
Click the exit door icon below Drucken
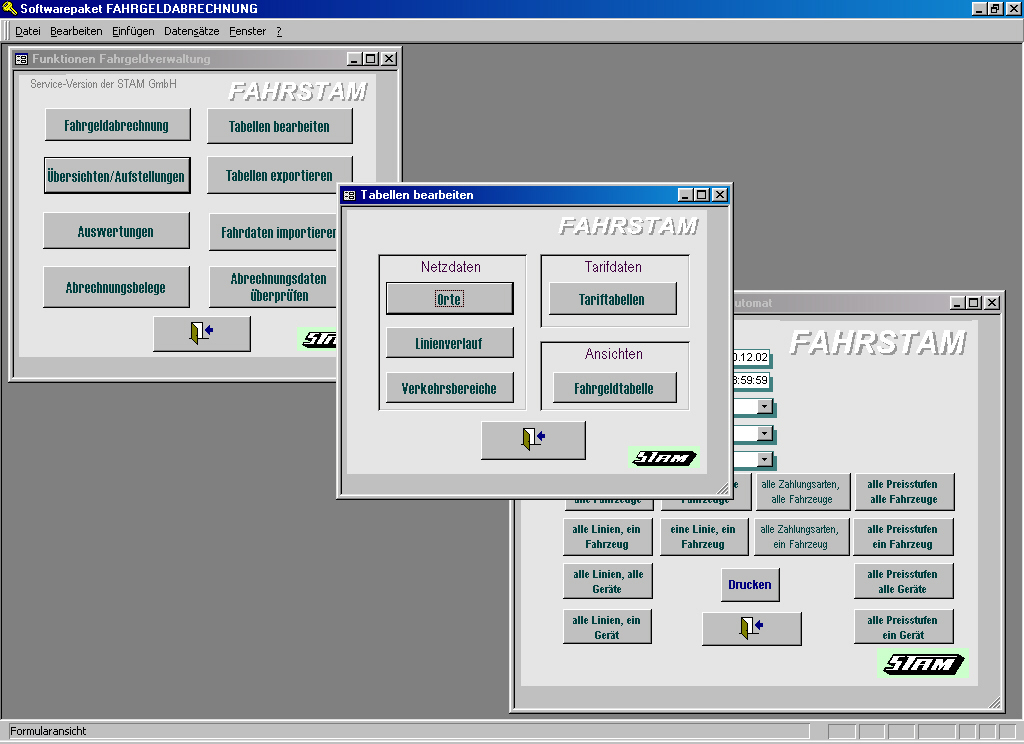pos(751,627)
